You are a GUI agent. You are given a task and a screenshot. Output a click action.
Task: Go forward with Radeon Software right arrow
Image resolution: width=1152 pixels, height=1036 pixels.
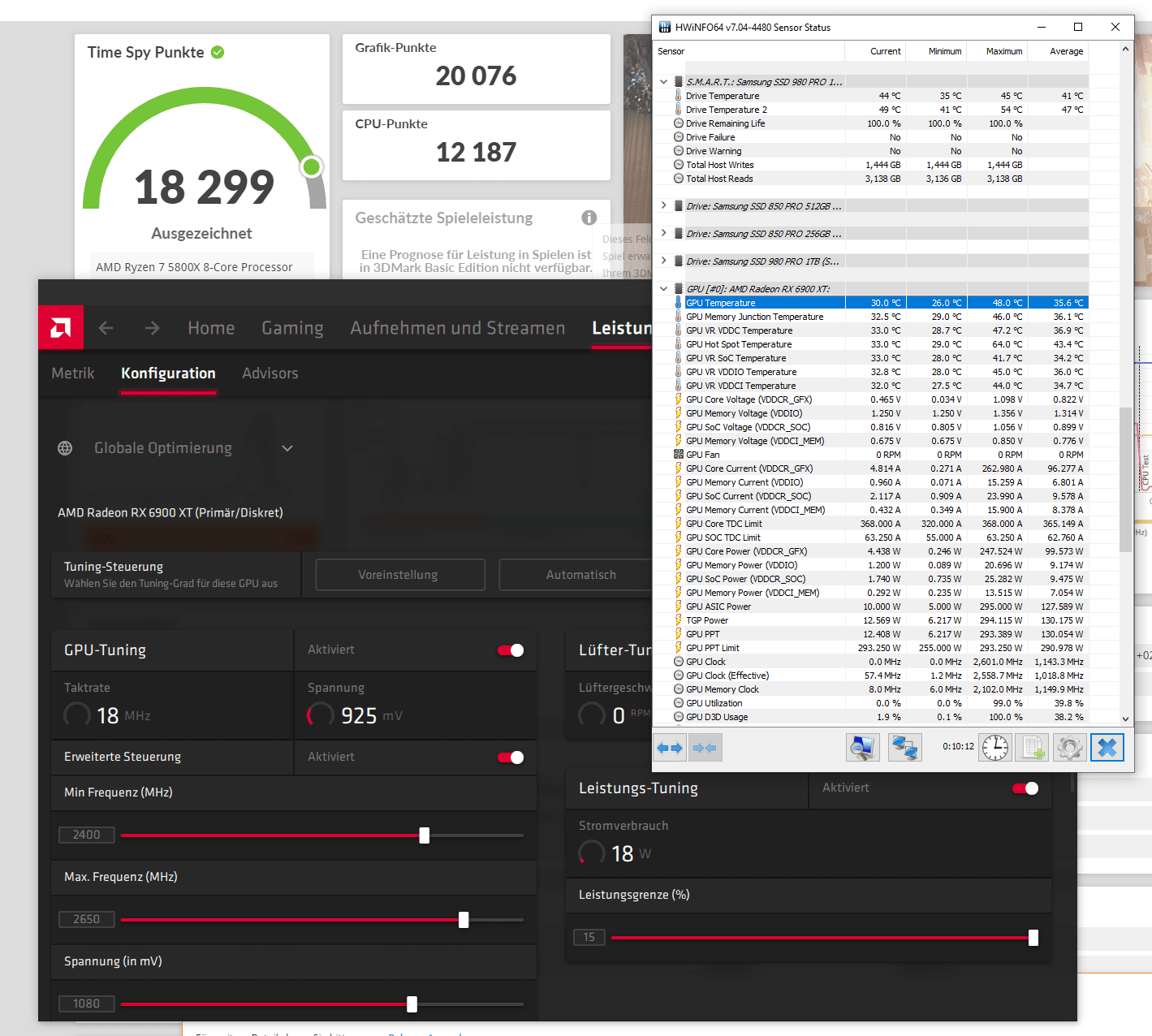(x=152, y=328)
